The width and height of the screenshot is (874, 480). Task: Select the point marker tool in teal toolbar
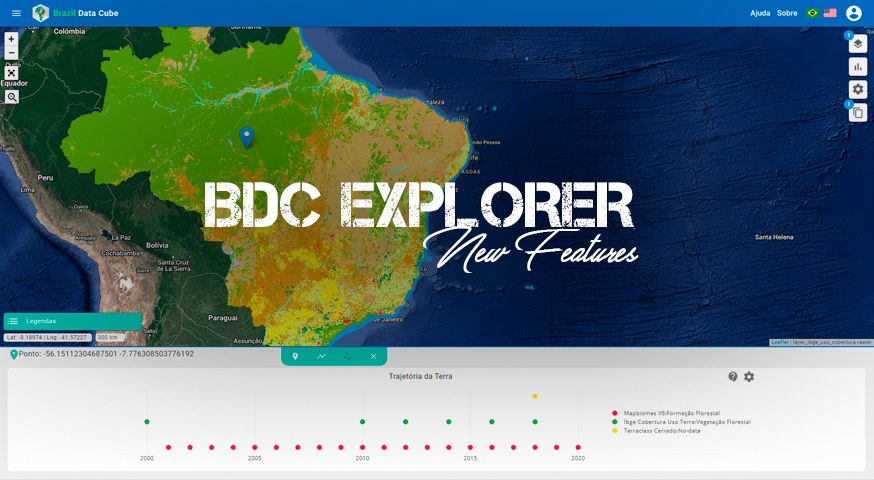point(295,356)
